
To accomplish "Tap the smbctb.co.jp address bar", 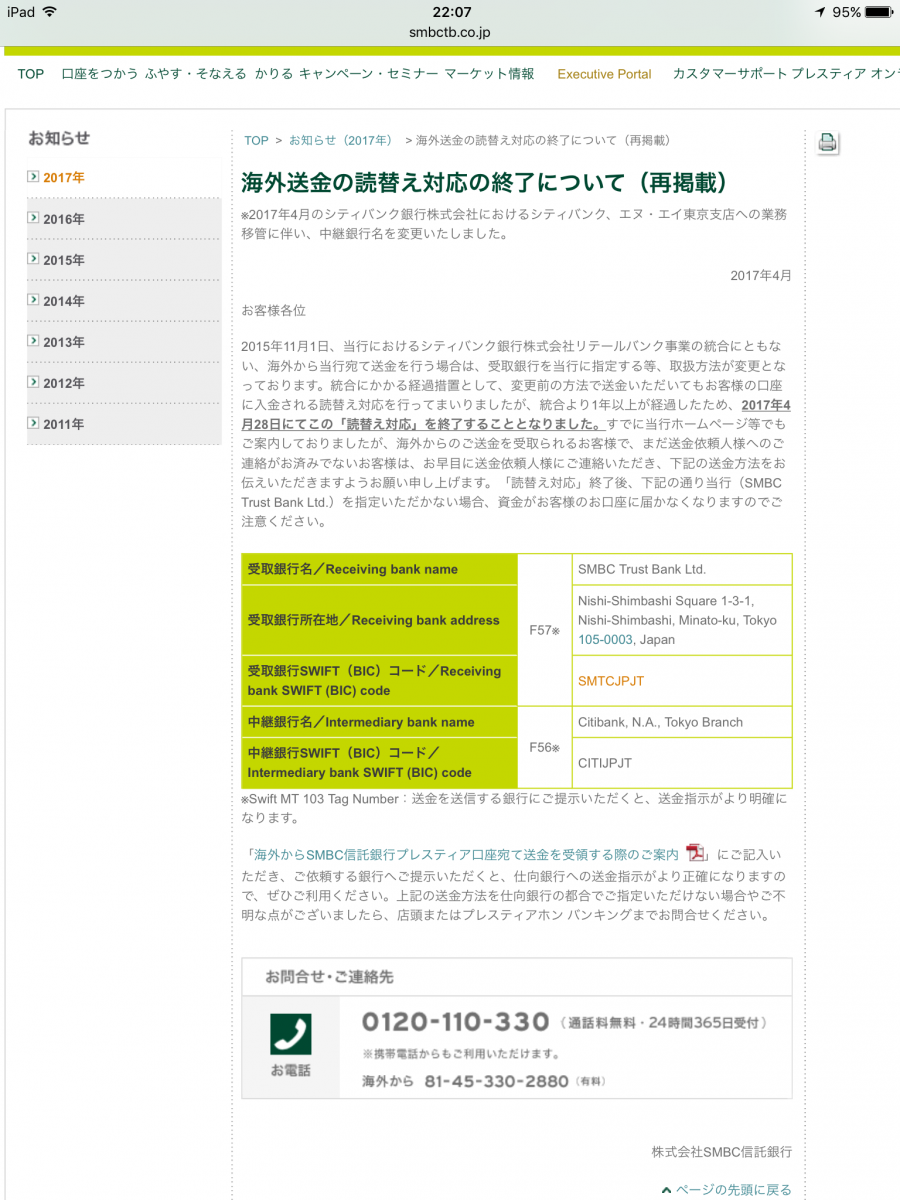I will coord(450,32).
